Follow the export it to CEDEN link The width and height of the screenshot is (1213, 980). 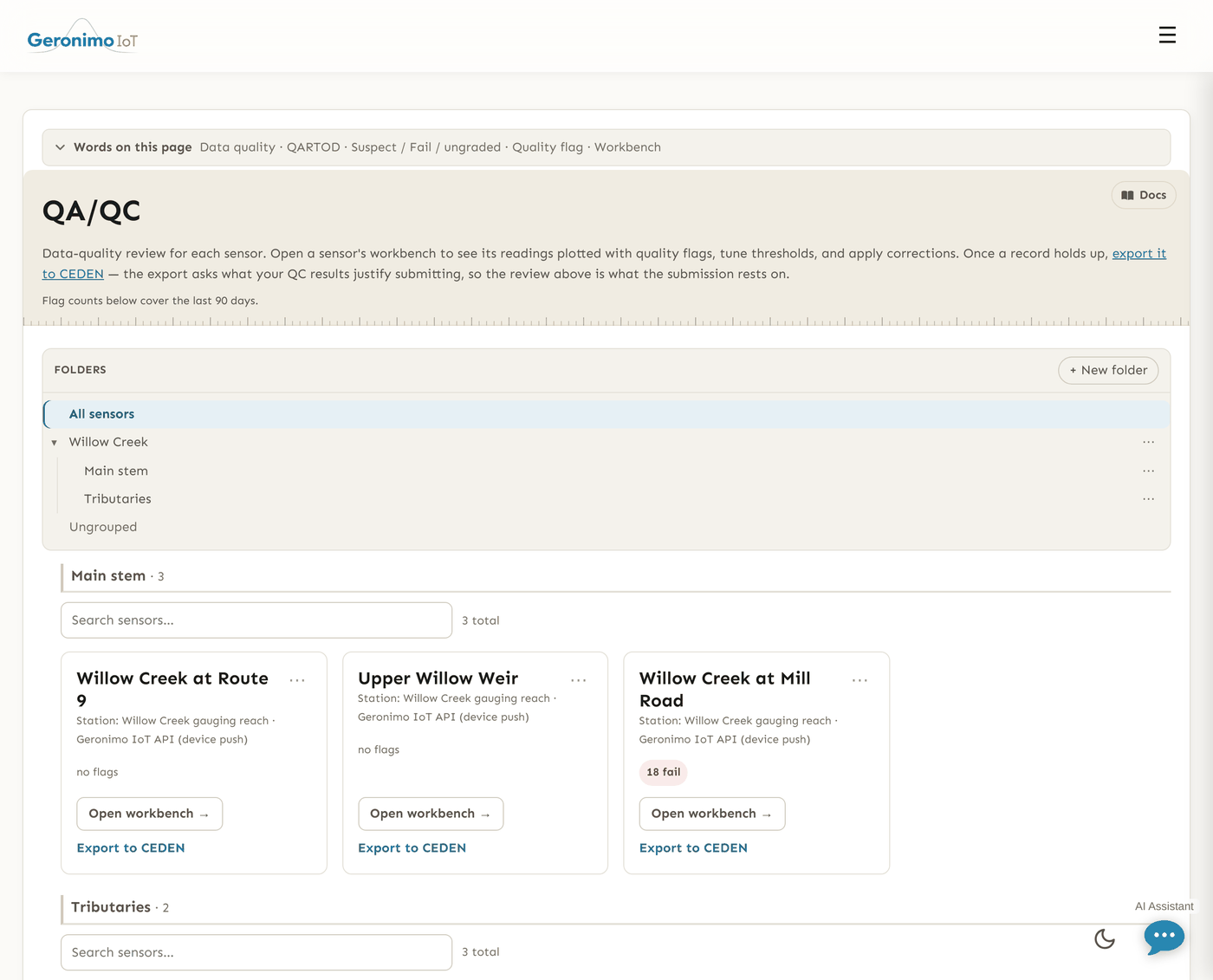point(1138,253)
